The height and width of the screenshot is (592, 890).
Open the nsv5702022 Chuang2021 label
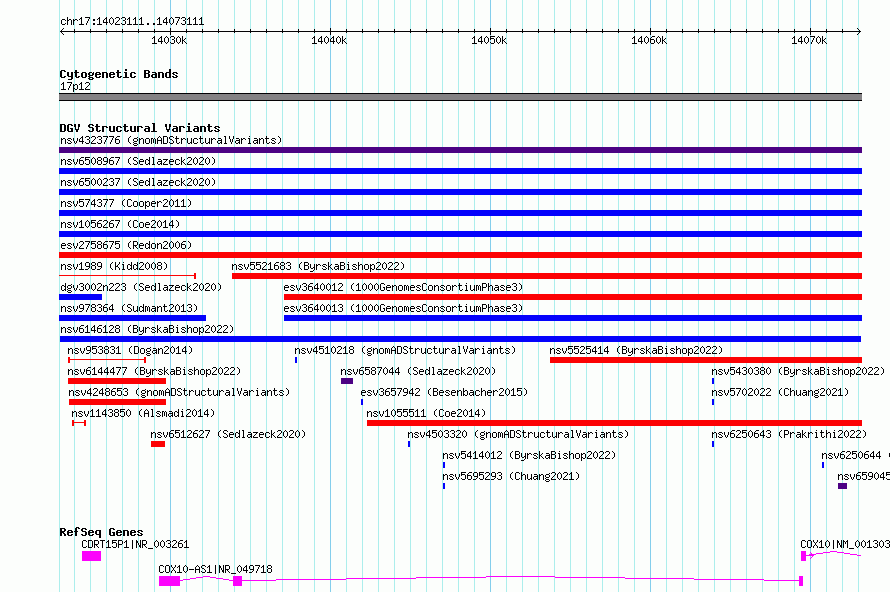pyautogui.click(x=780, y=392)
